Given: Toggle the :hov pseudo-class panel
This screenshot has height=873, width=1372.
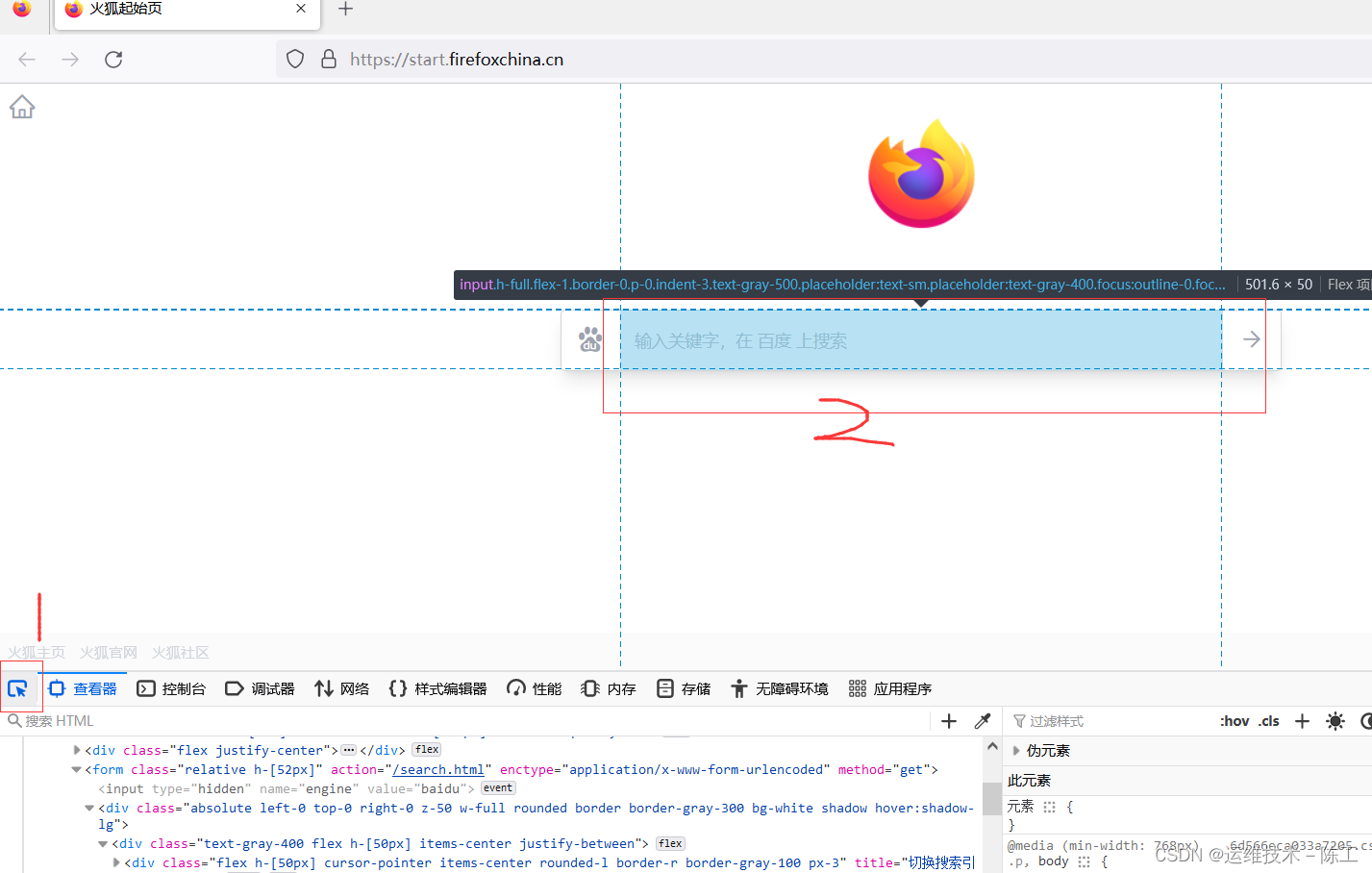Looking at the screenshot, I should click(x=1235, y=721).
